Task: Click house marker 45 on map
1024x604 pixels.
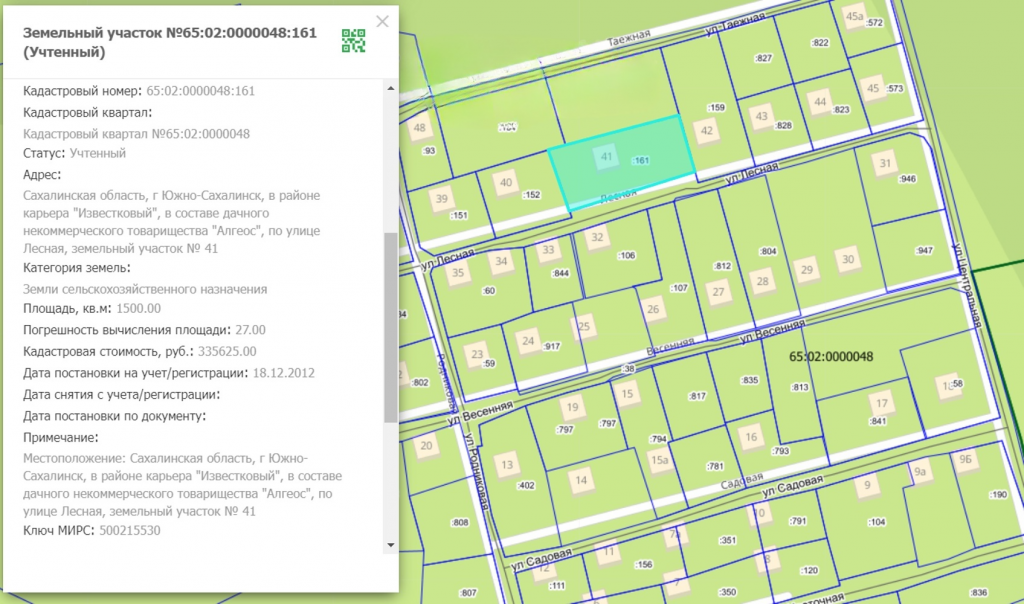Action: [873, 89]
